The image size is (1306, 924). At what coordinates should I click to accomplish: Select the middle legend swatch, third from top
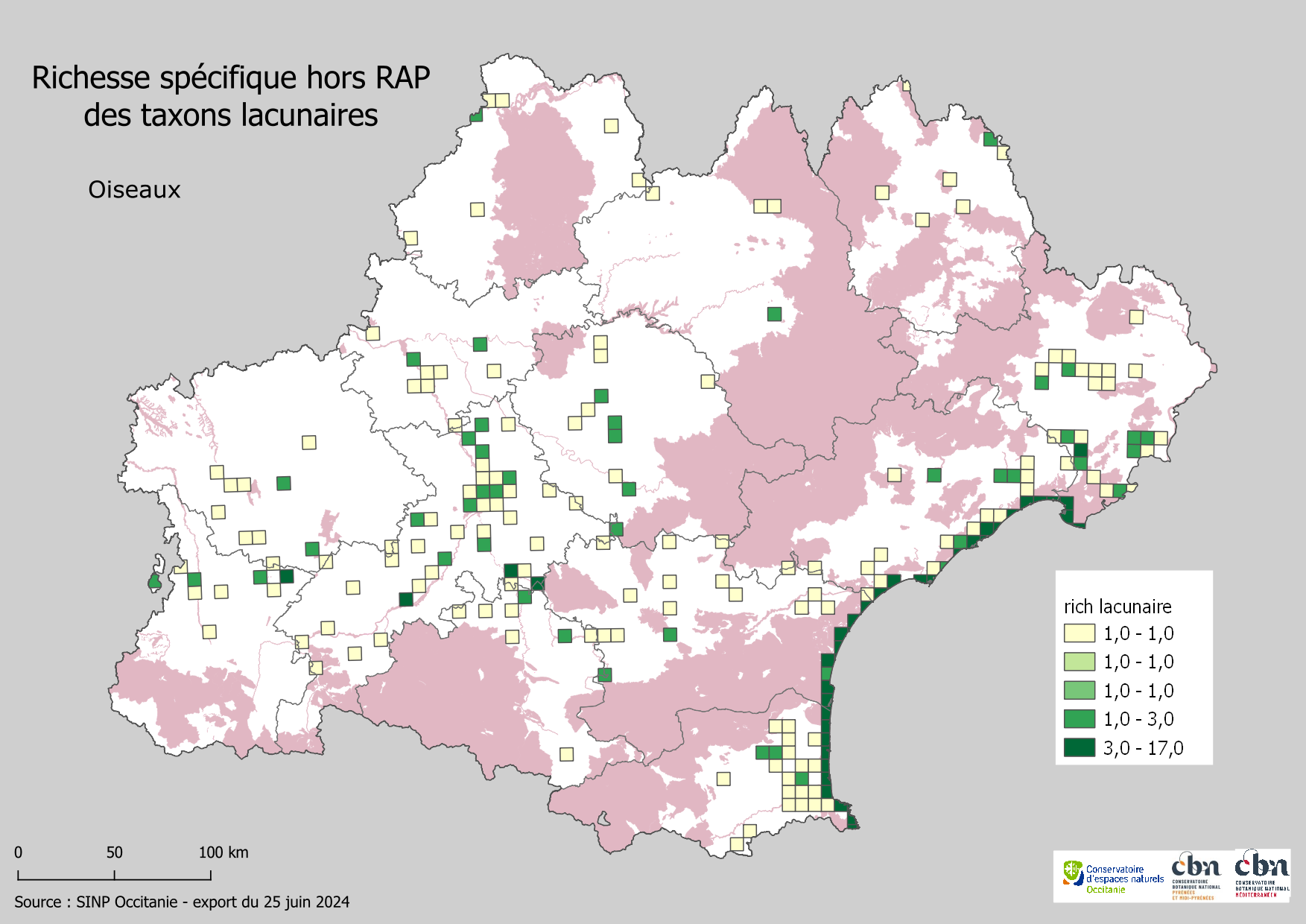(1079, 691)
